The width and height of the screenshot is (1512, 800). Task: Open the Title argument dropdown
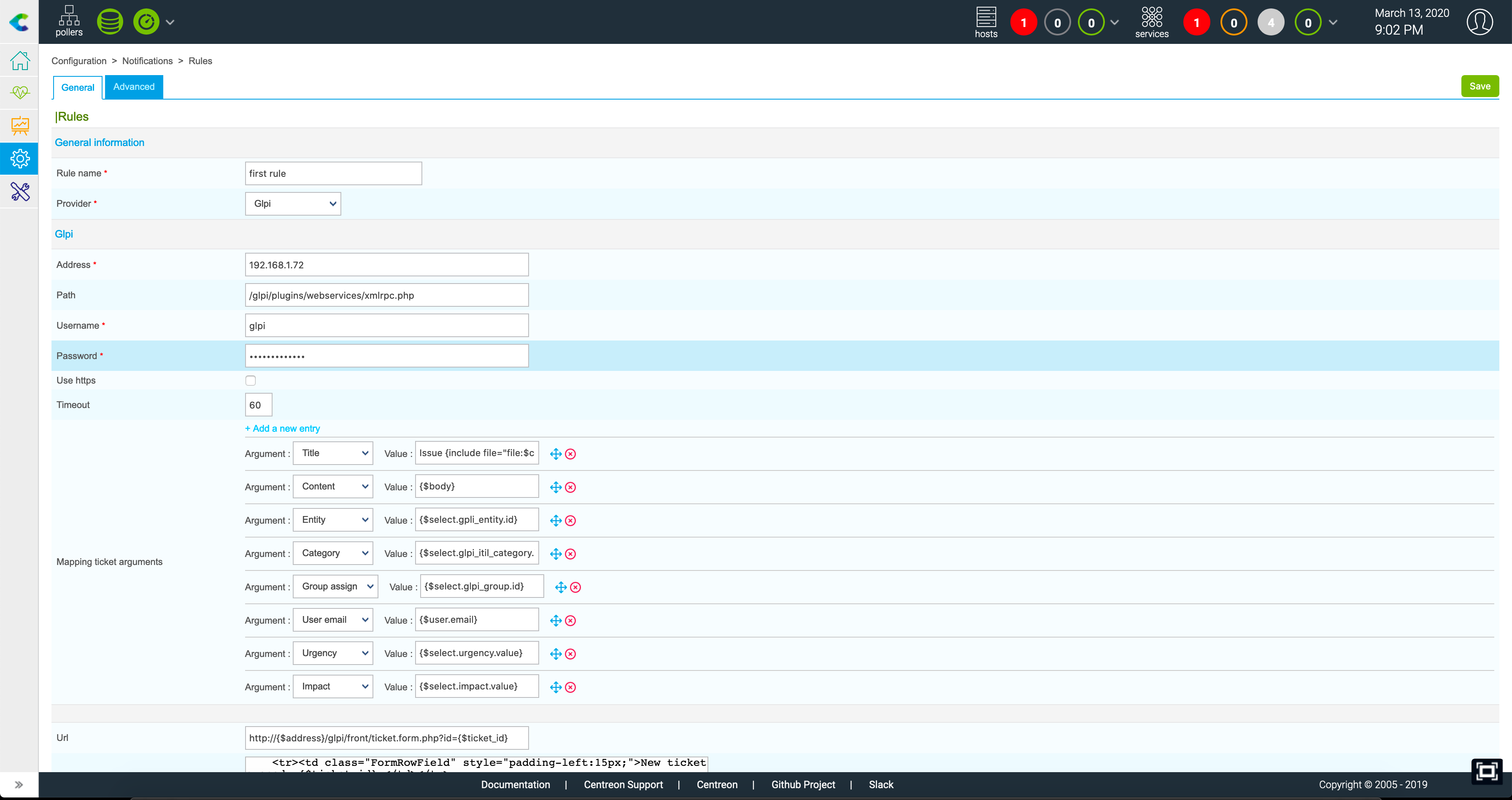[x=333, y=453]
